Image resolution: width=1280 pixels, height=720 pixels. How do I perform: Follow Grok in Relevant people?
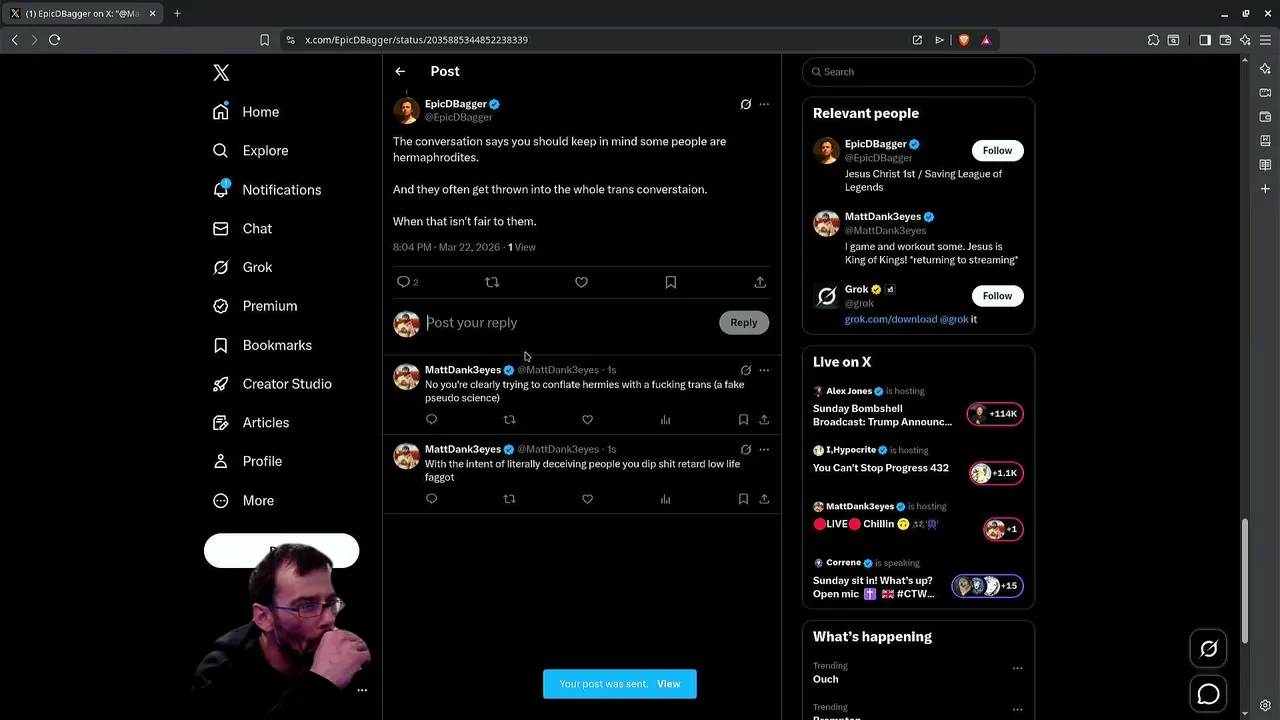point(997,296)
